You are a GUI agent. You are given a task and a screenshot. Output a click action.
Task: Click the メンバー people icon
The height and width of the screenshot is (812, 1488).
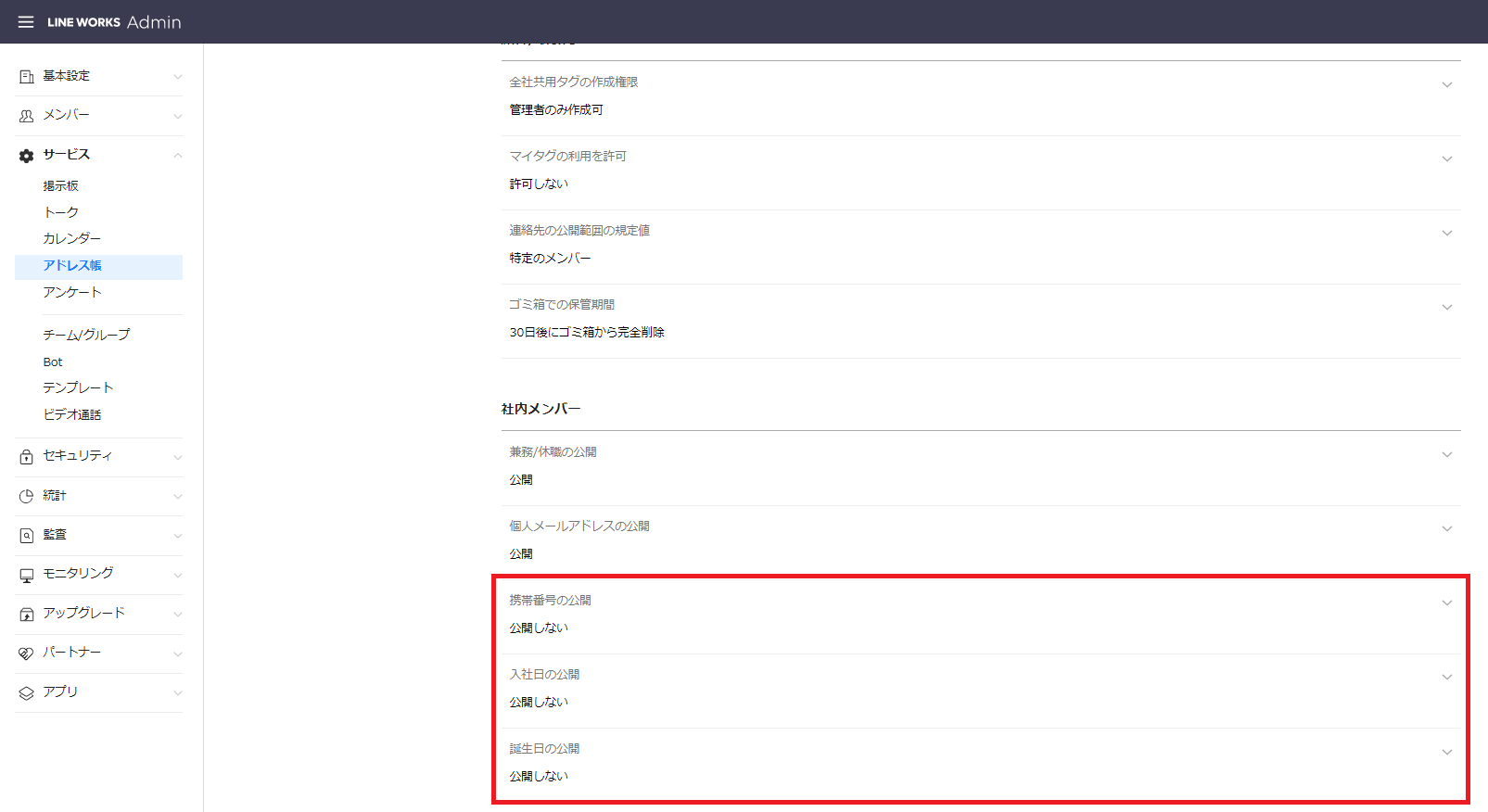[27, 116]
